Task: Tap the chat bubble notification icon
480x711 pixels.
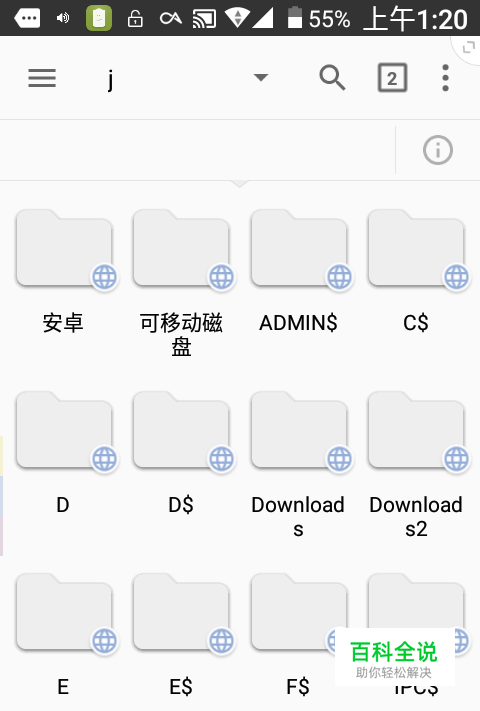Action: click(x=27, y=19)
